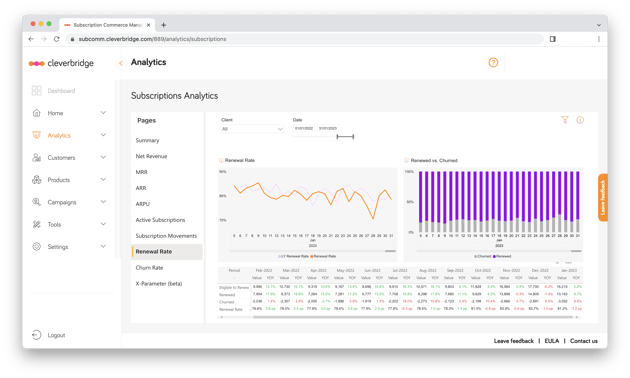Click the Logout label
The image size is (630, 378).
[56, 335]
